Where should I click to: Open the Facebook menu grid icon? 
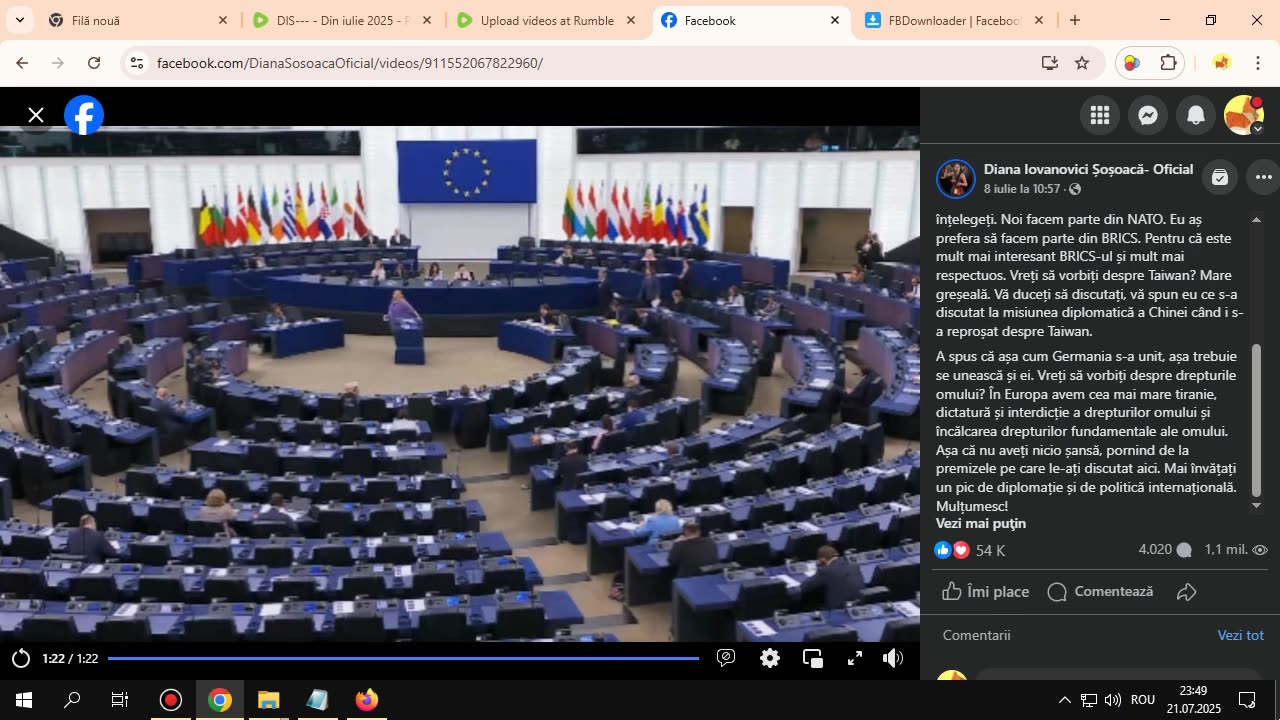tap(1100, 116)
